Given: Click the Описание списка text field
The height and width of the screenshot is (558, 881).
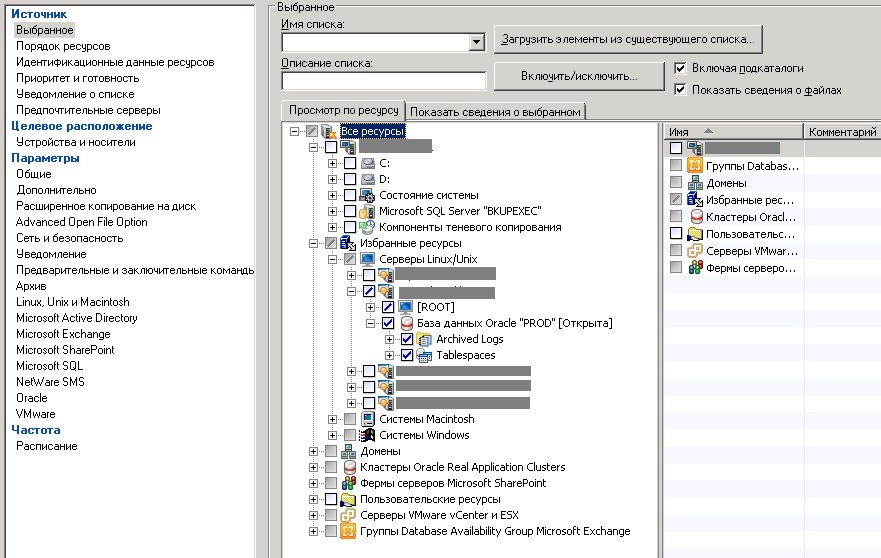Looking at the screenshot, I should pyautogui.click(x=384, y=81).
